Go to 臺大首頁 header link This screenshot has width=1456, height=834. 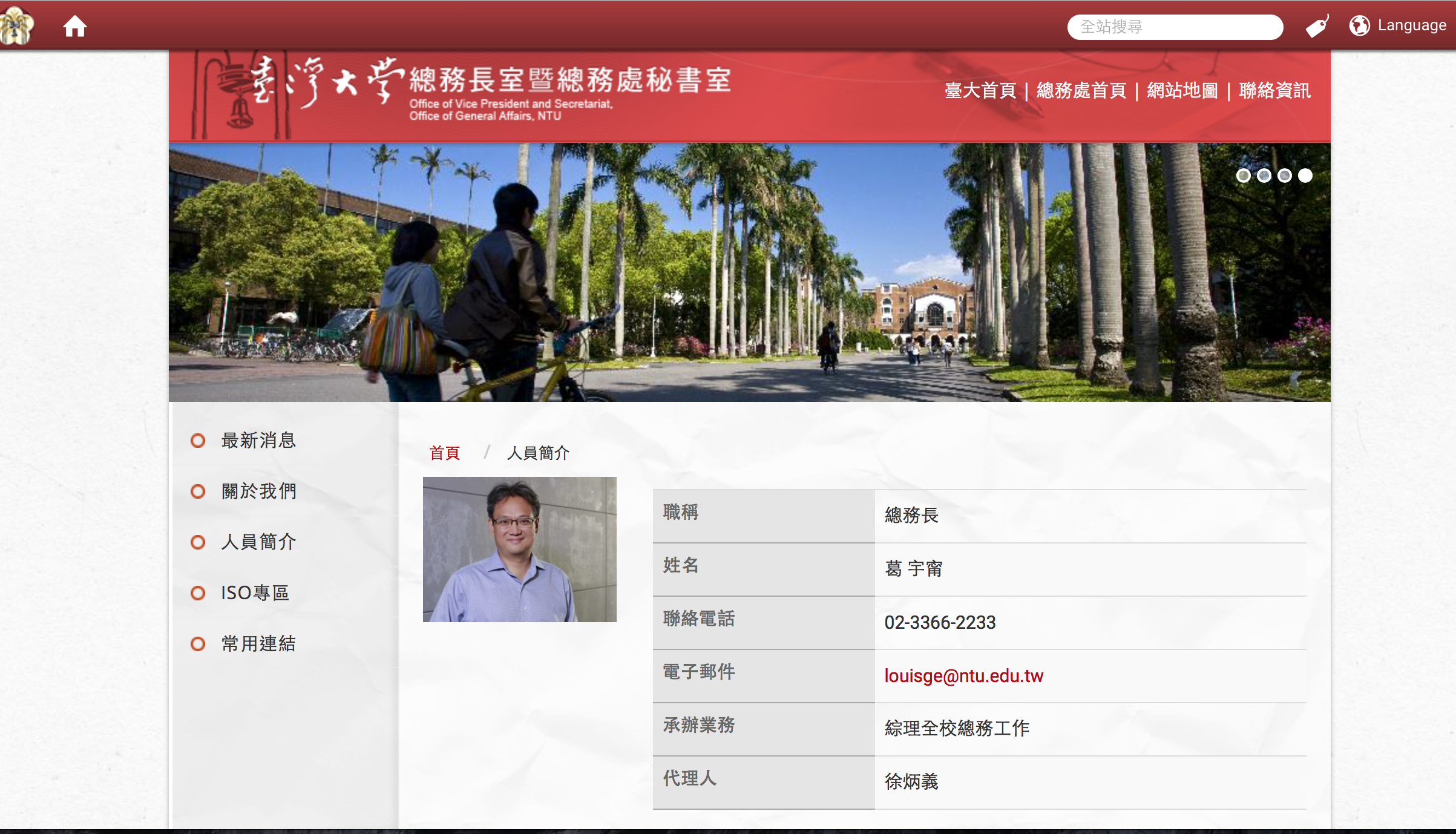pyautogui.click(x=980, y=91)
